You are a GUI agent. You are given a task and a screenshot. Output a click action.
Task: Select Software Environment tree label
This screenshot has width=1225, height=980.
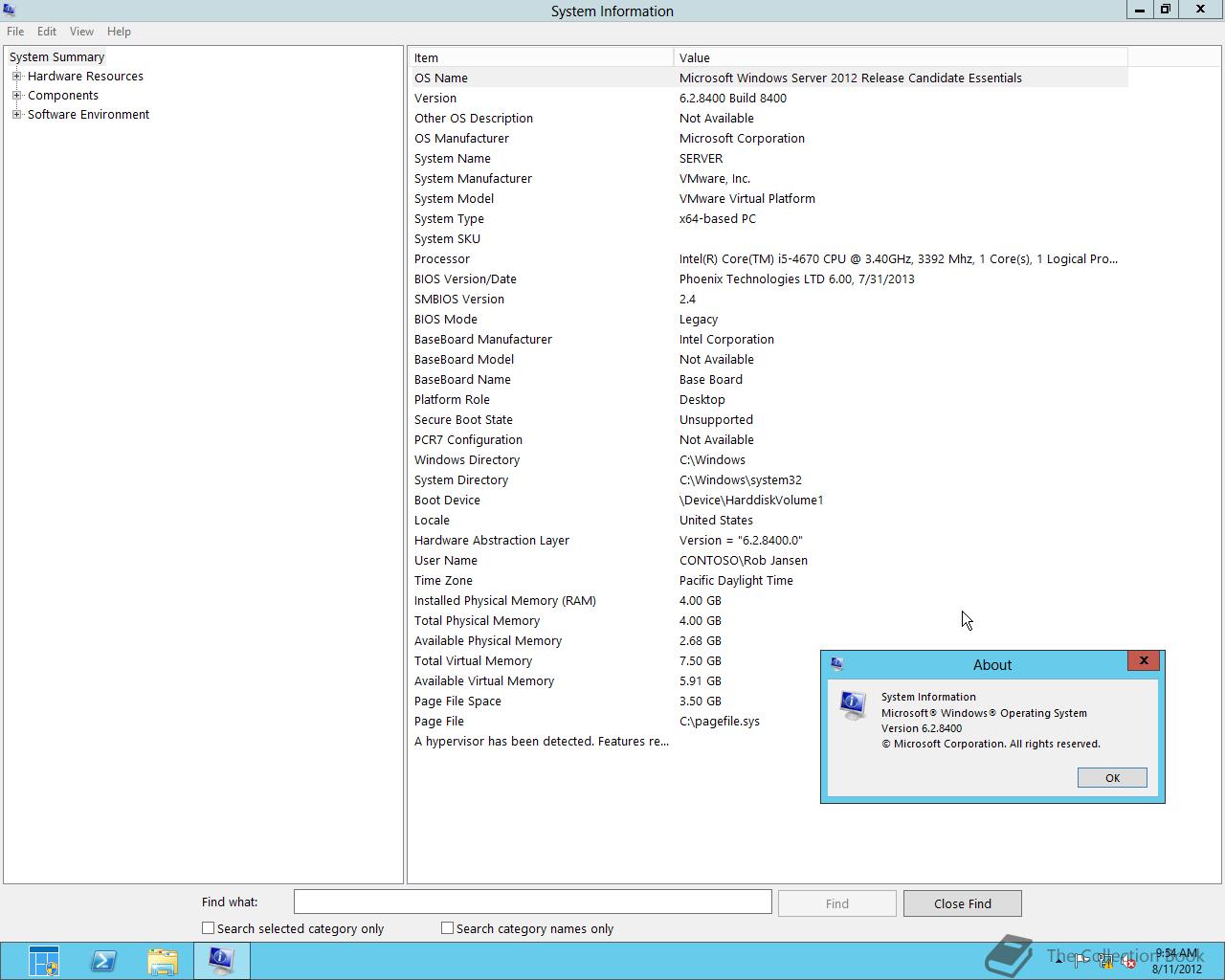(88, 114)
